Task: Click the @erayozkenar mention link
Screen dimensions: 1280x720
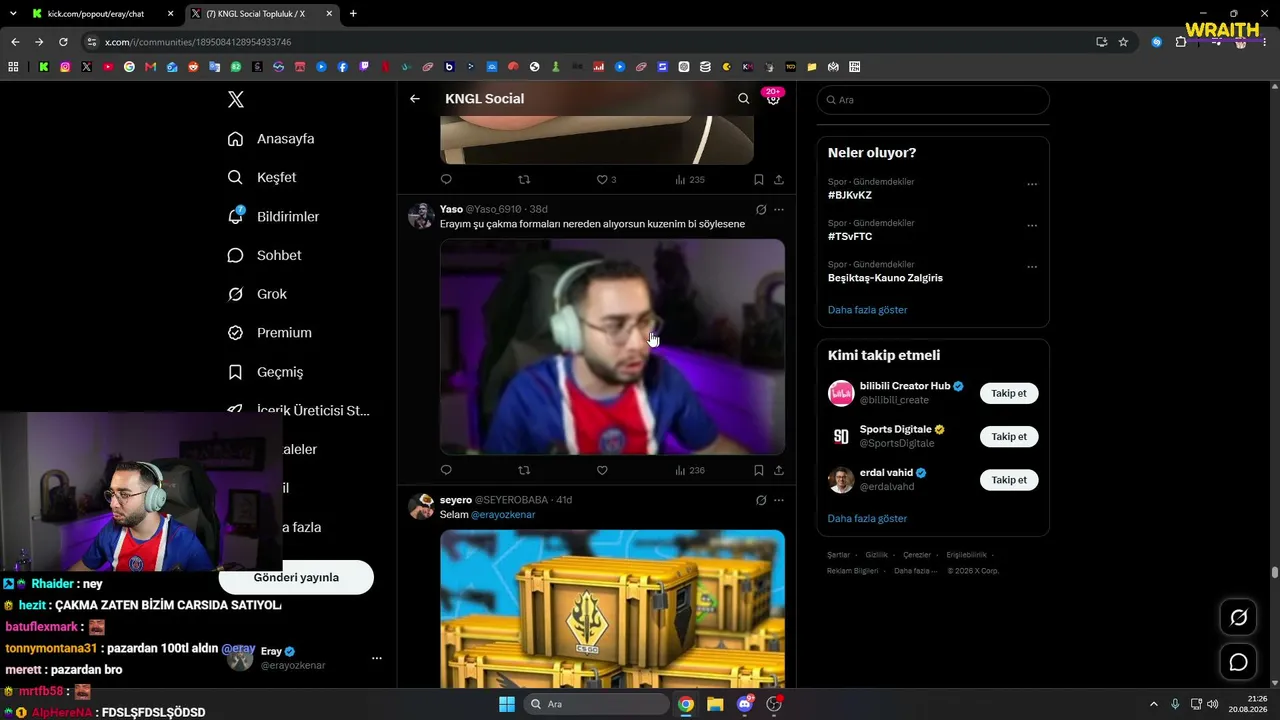Action: [x=503, y=515]
